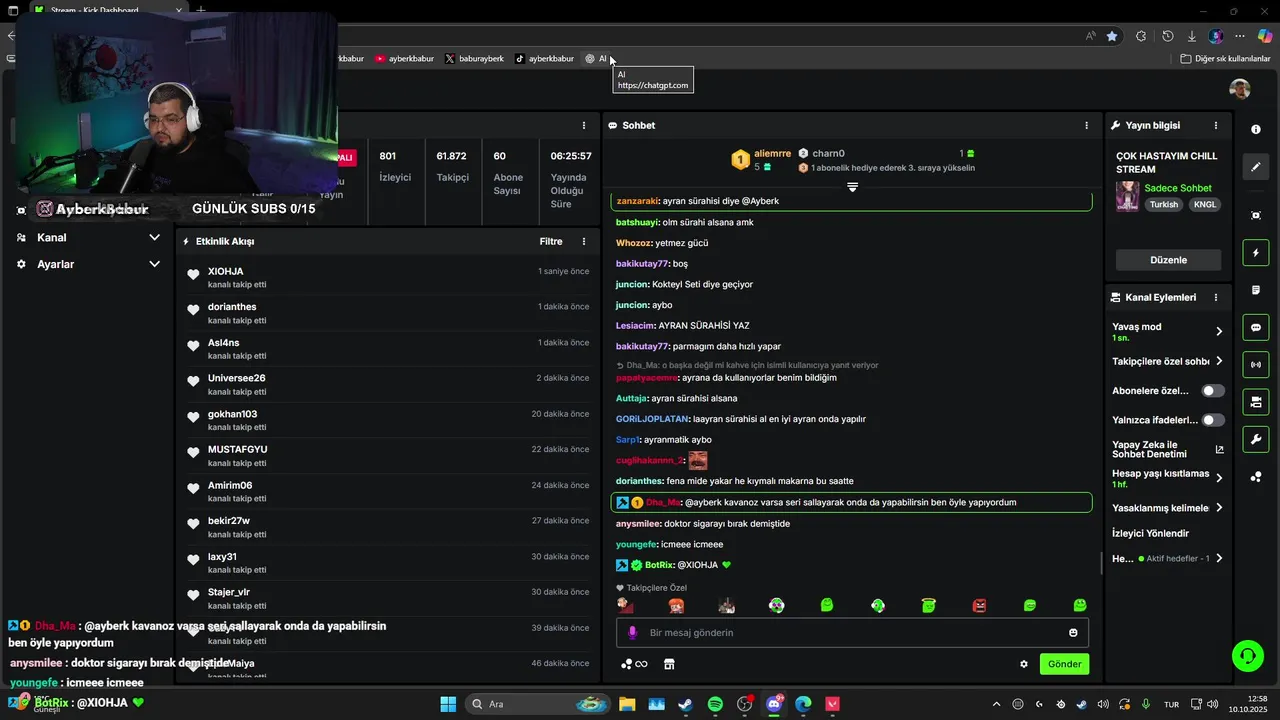Click the KNGL stream tag
This screenshot has height=720, width=1280.
click(1205, 204)
